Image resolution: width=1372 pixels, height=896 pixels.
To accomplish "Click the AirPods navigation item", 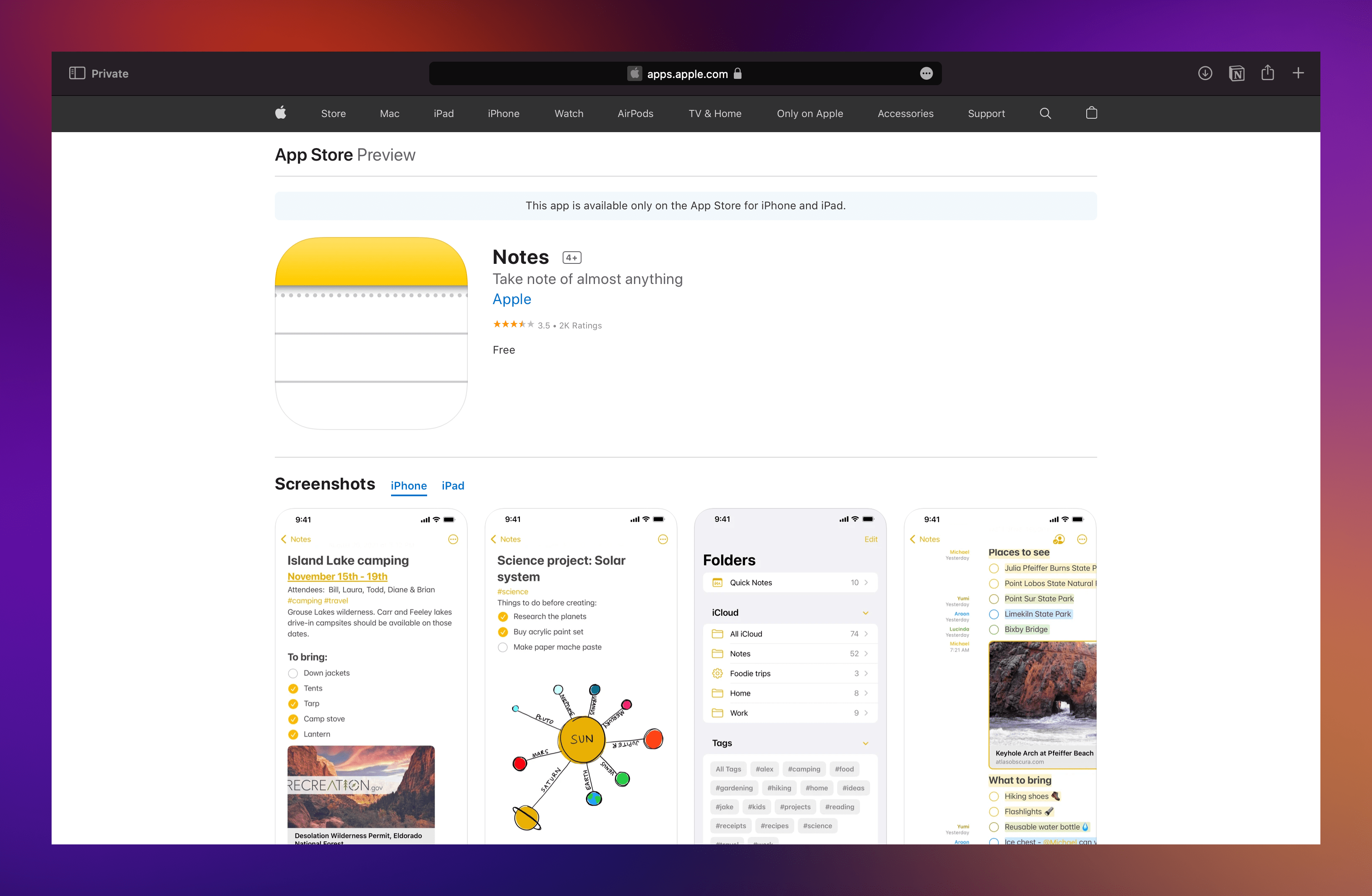I will coord(635,113).
